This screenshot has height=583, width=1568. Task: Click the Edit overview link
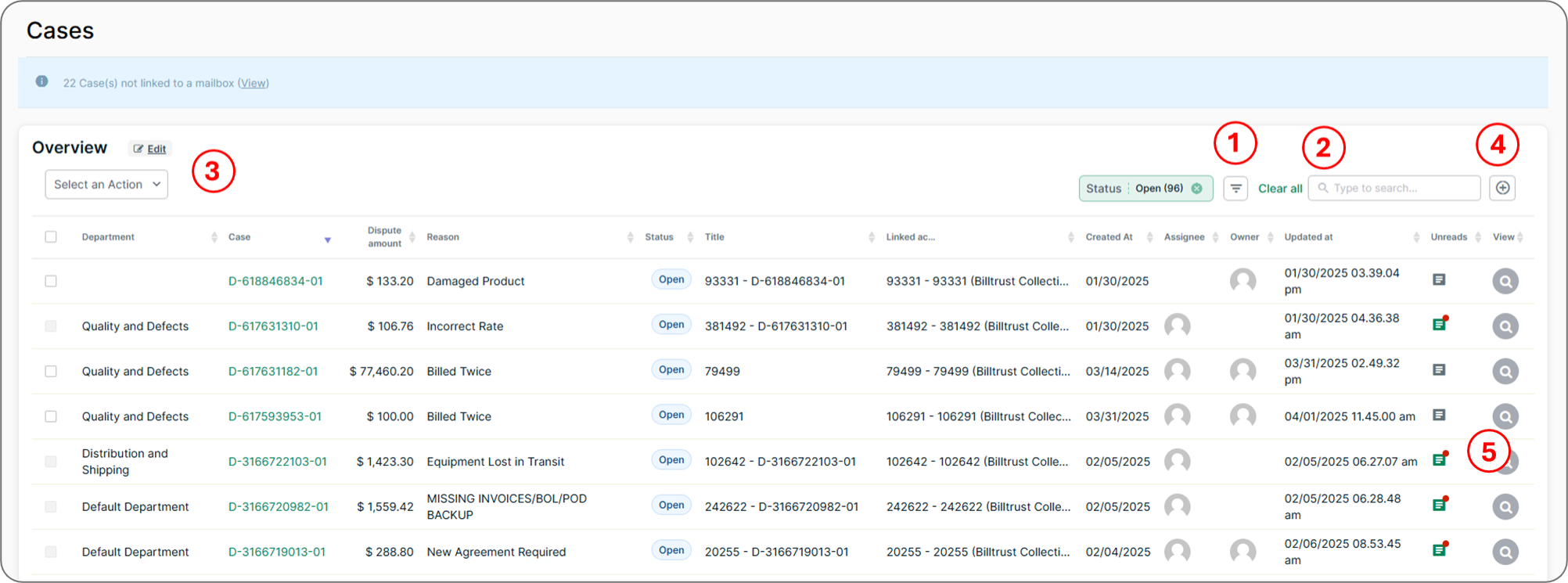click(150, 149)
